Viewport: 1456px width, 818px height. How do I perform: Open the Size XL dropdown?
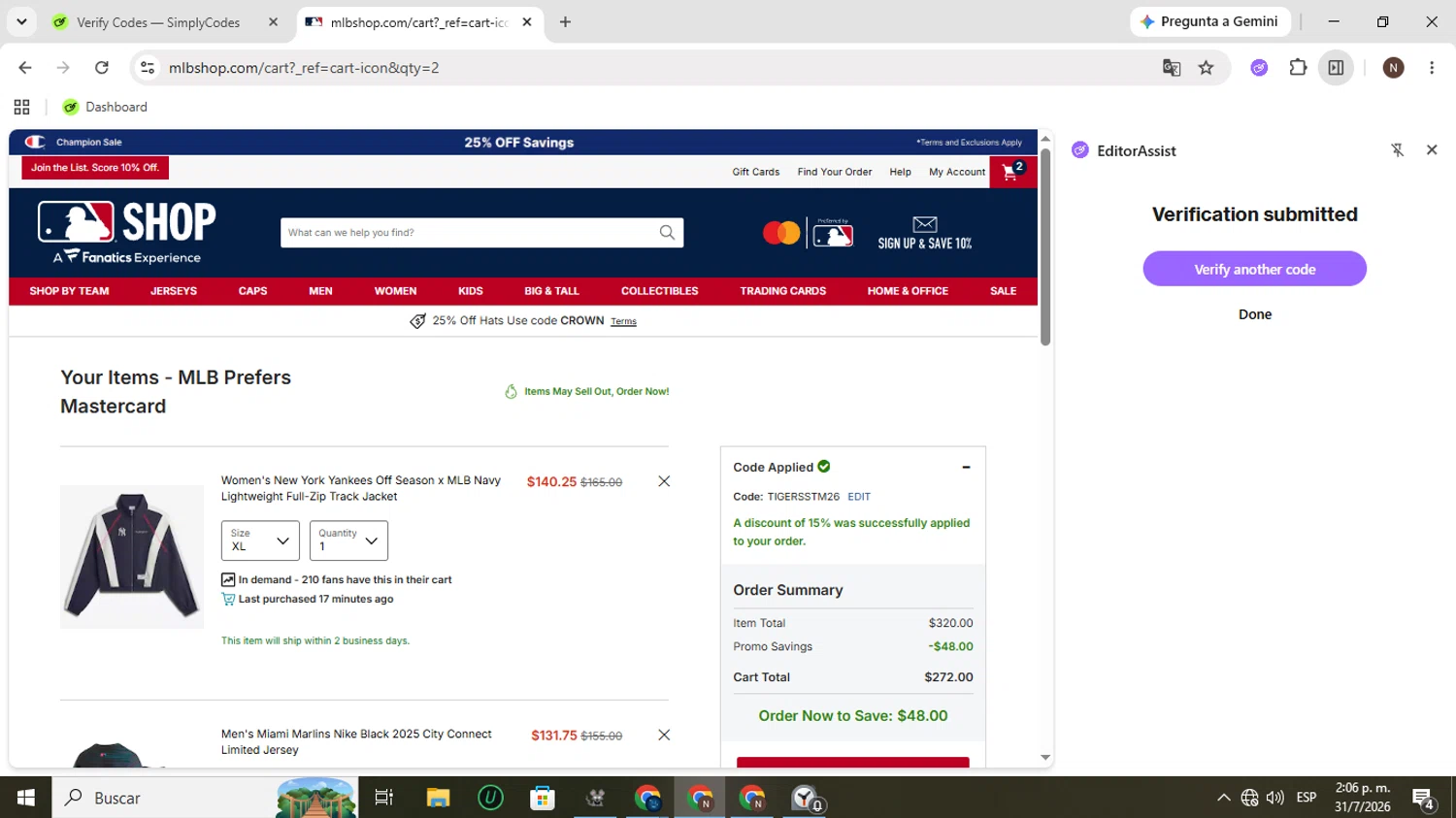click(x=260, y=540)
